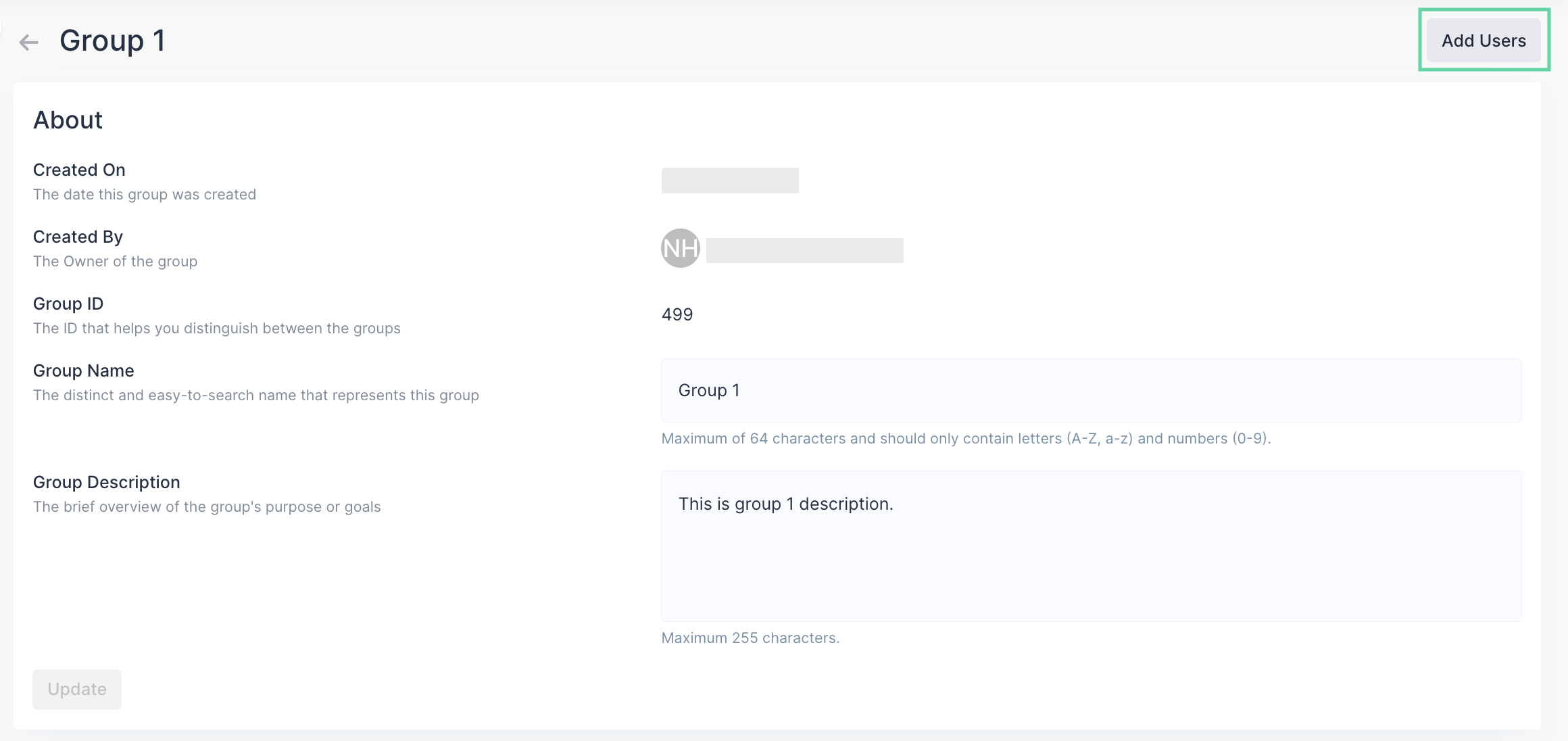Click the NH avatar icon
This screenshot has width=1568, height=741.
pos(680,248)
